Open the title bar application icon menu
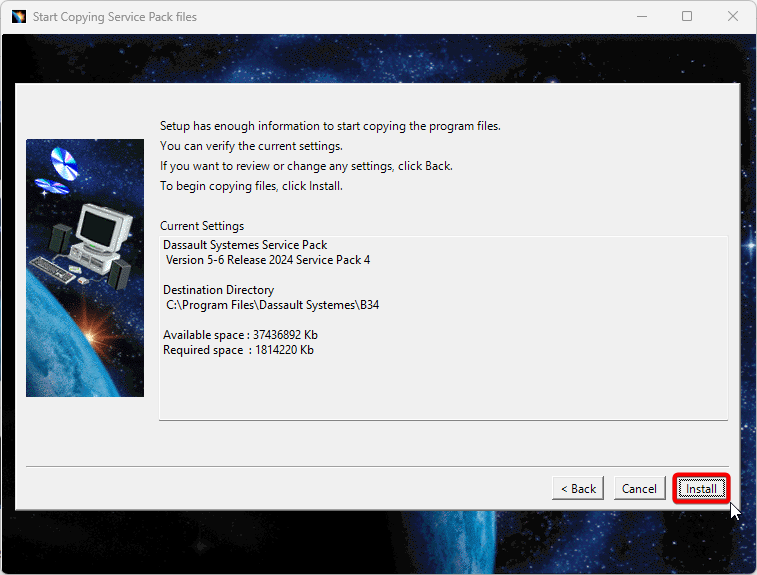The height and width of the screenshot is (575, 757). click(x=18, y=16)
